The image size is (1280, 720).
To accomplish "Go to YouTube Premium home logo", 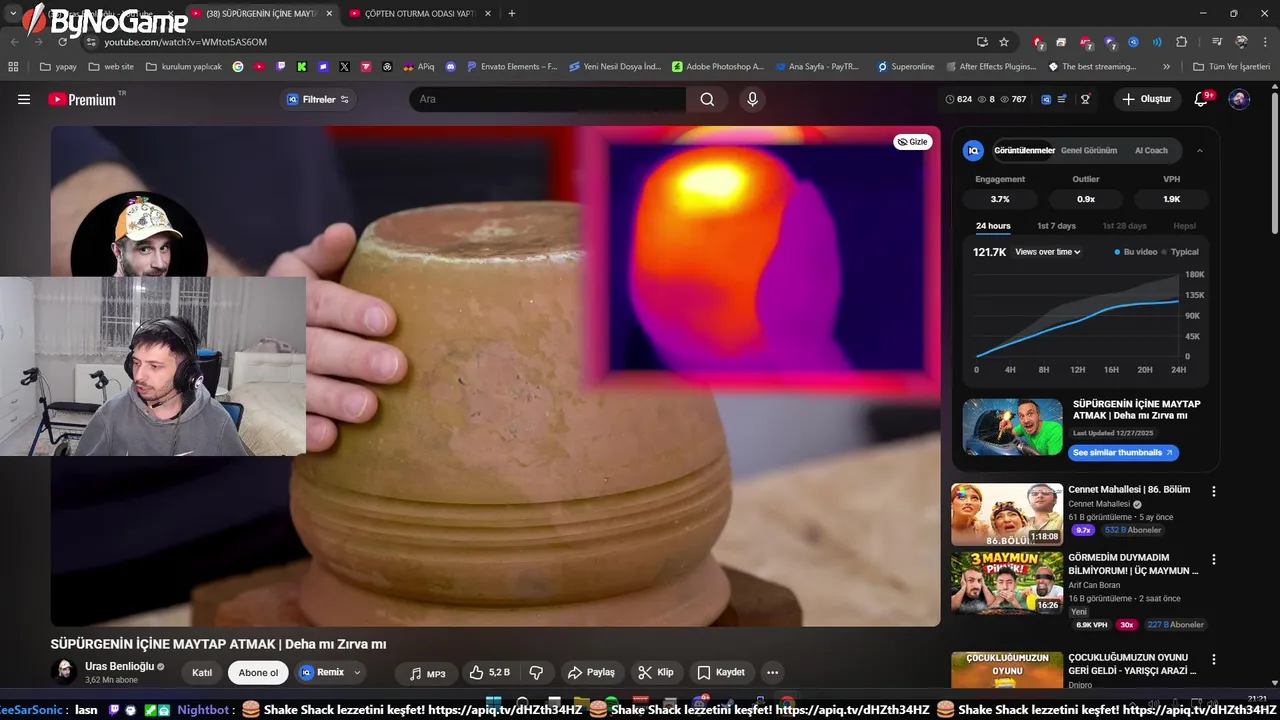I will [82, 100].
